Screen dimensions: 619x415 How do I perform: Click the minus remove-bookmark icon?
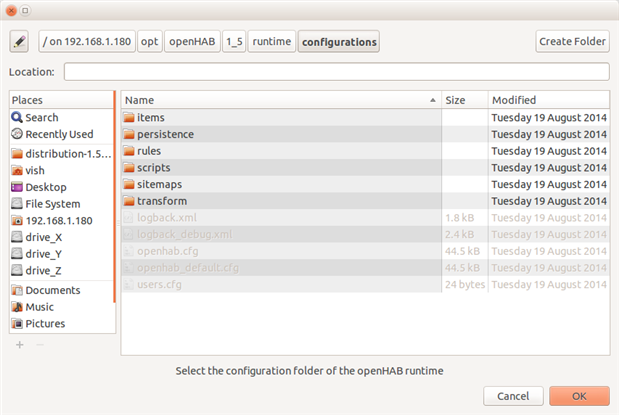pos(40,345)
